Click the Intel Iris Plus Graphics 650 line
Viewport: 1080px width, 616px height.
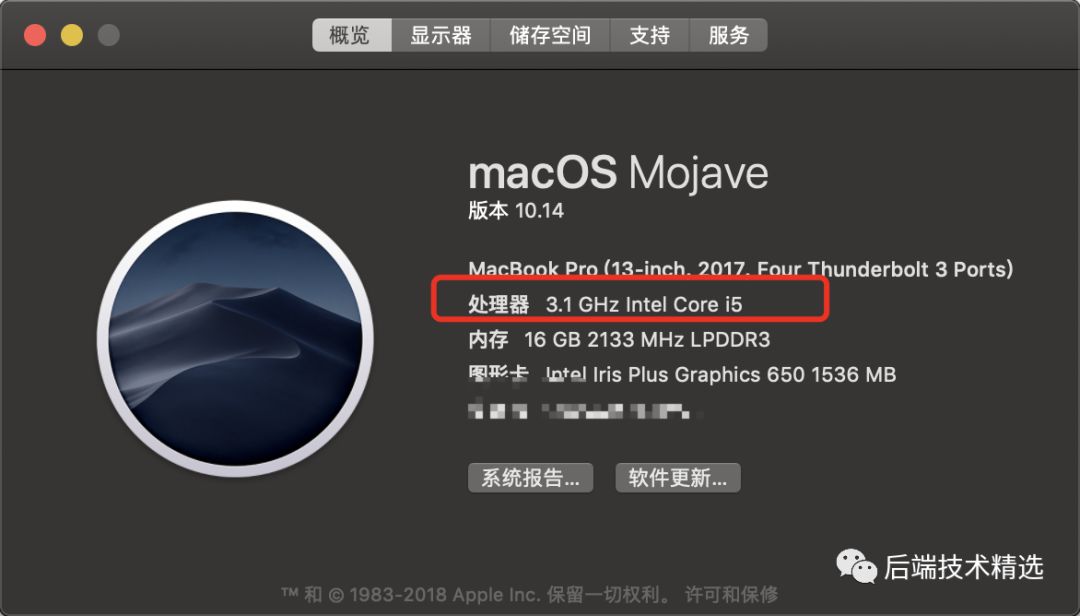682,374
